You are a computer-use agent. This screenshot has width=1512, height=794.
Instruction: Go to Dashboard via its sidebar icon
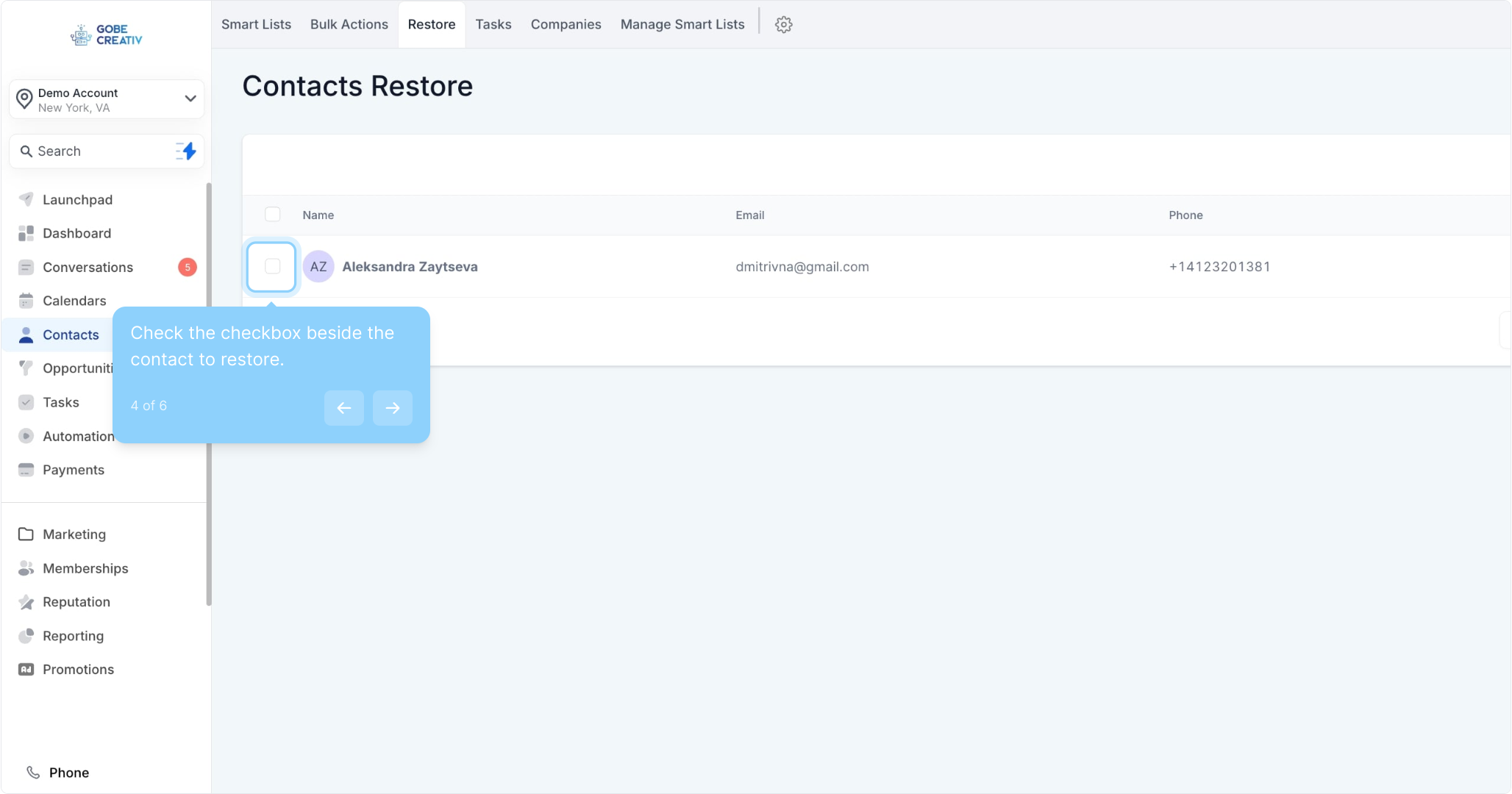(26, 233)
